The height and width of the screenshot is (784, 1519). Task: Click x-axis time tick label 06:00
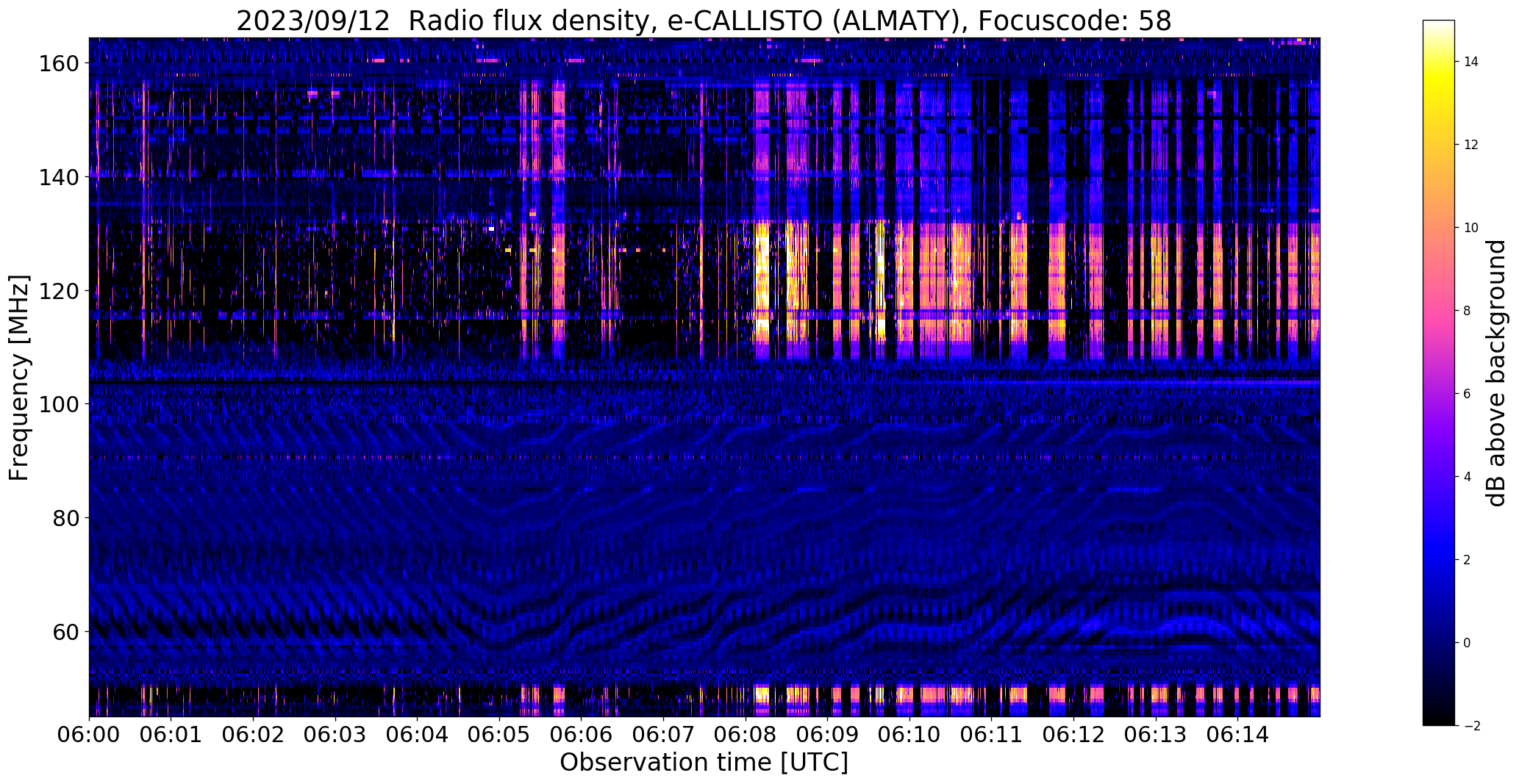pos(89,734)
